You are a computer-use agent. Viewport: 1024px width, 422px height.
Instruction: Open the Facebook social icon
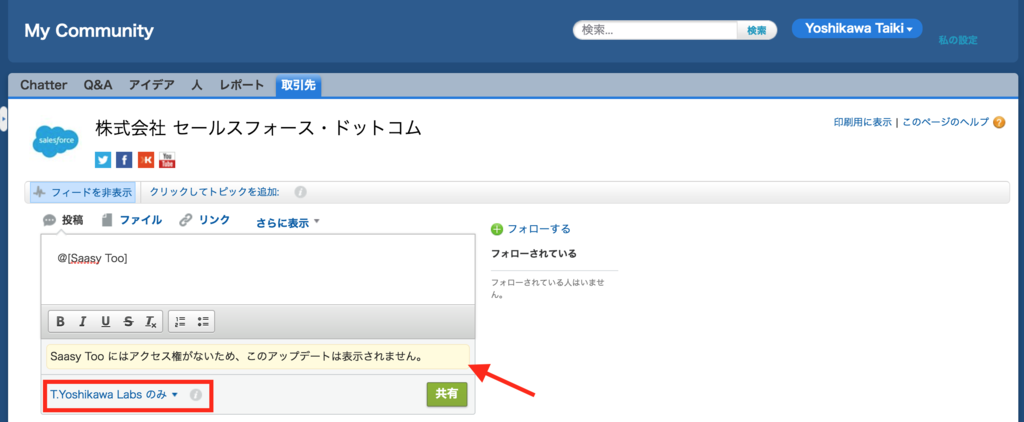click(x=124, y=160)
